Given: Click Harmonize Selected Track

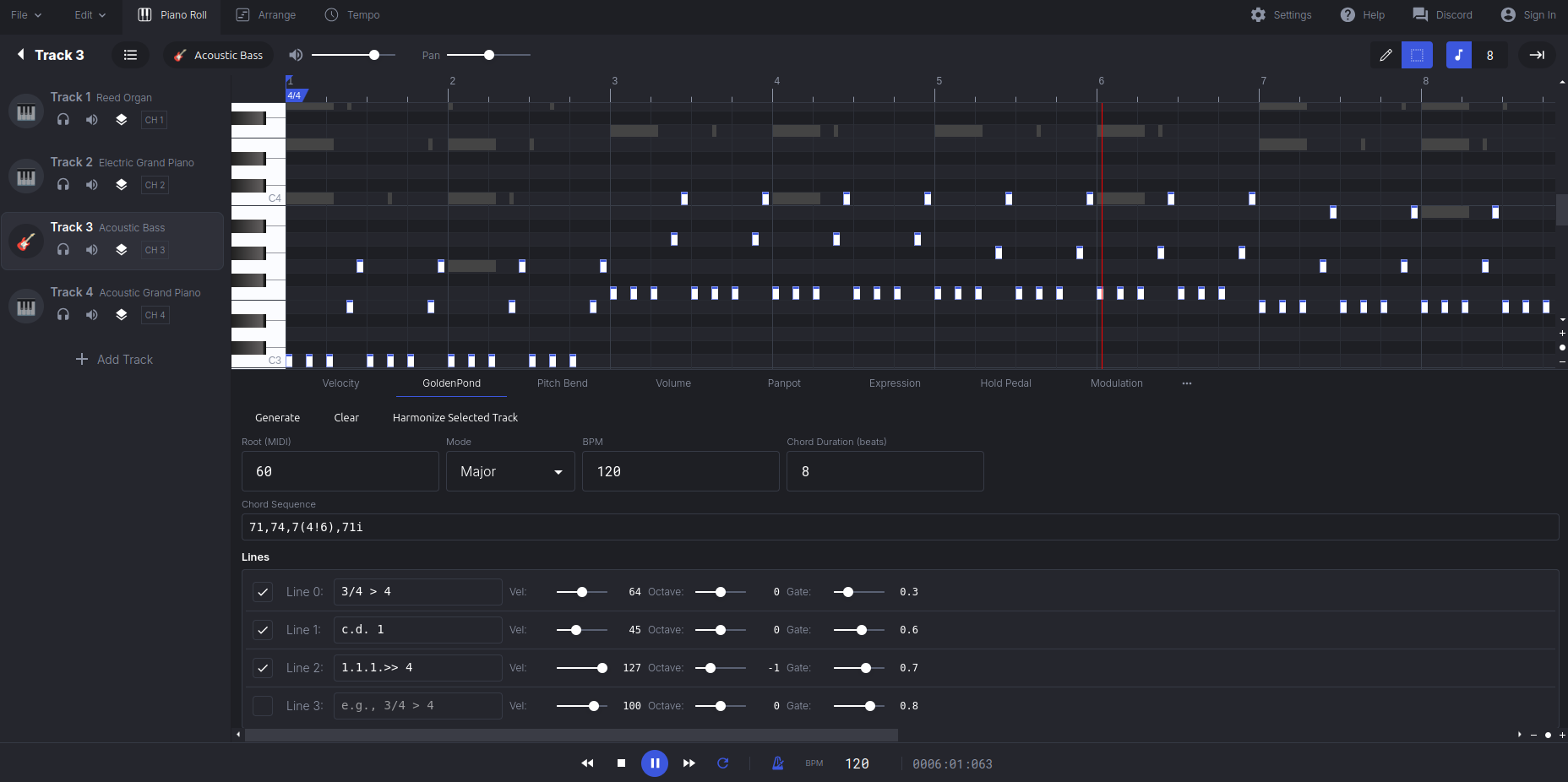Looking at the screenshot, I should click(x=455, y=418).
